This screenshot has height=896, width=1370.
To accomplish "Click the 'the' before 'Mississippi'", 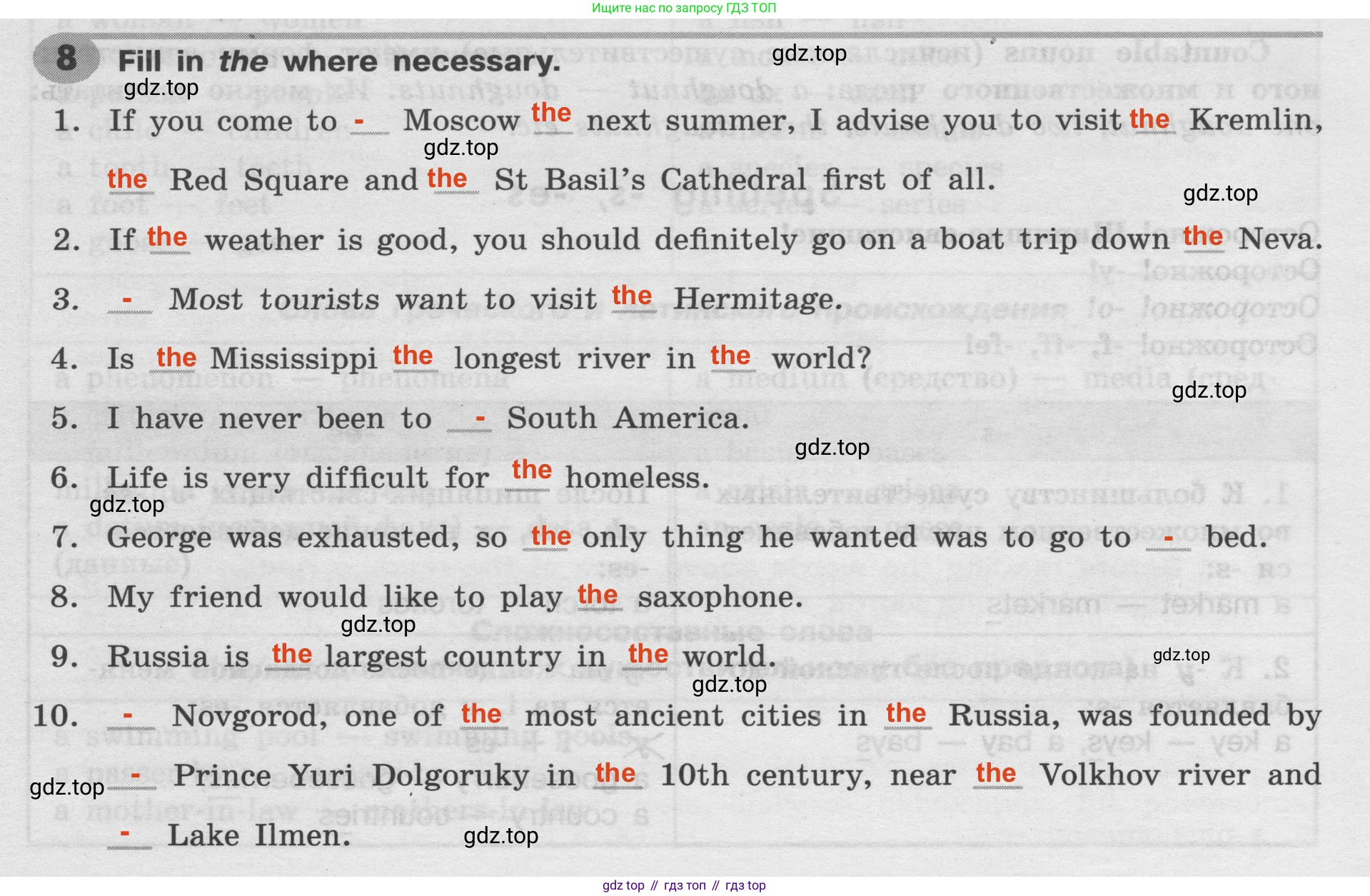I will pyautogui.click(x=176, y=357).
